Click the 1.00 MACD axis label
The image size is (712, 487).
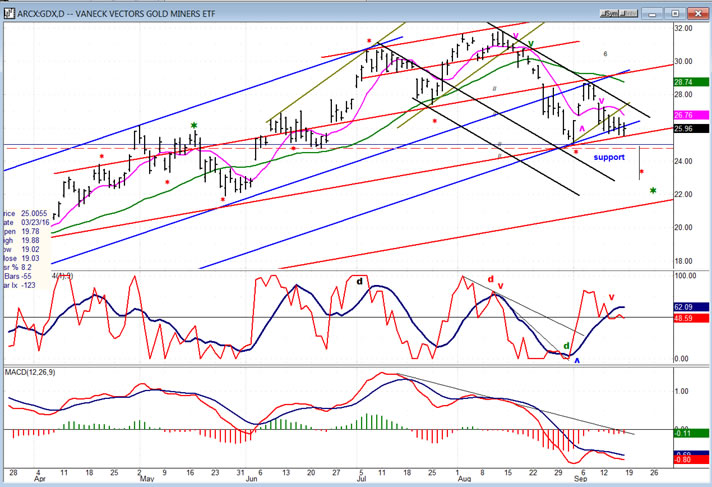[x=682, y=391]
